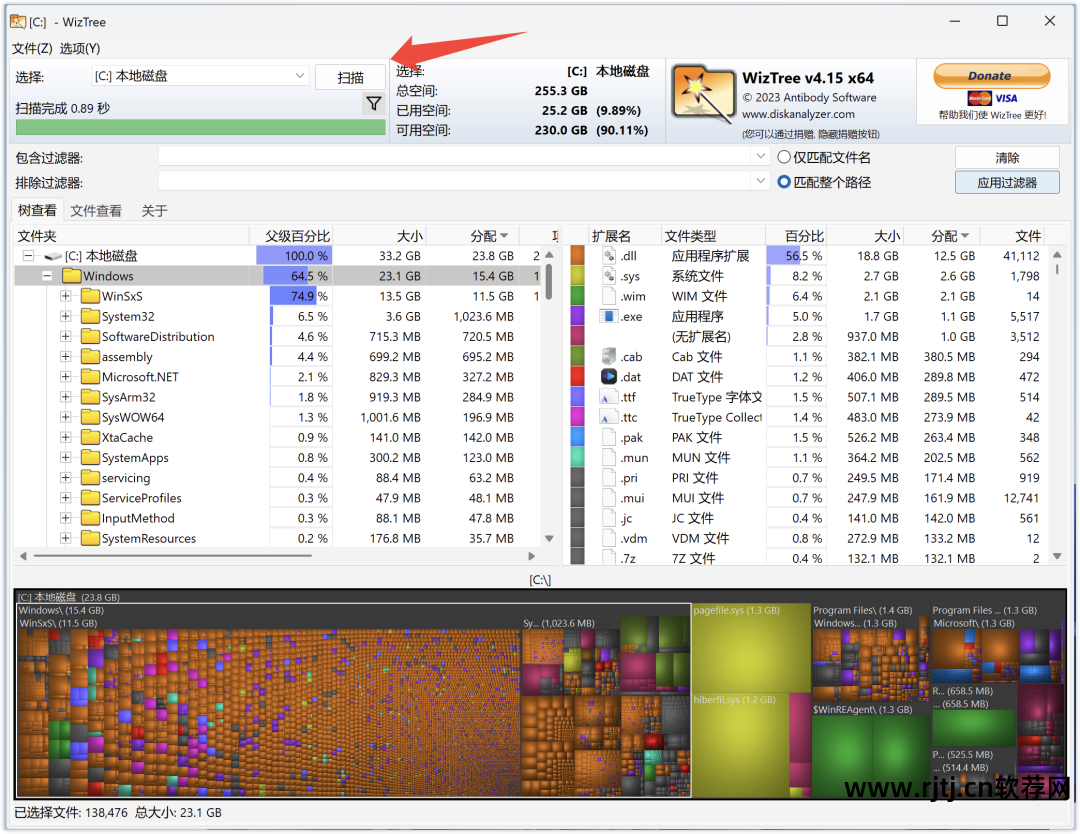Click the assembly folder icon
The width and height of the screenshot is (1080, 834).
[x=90, y=357]
